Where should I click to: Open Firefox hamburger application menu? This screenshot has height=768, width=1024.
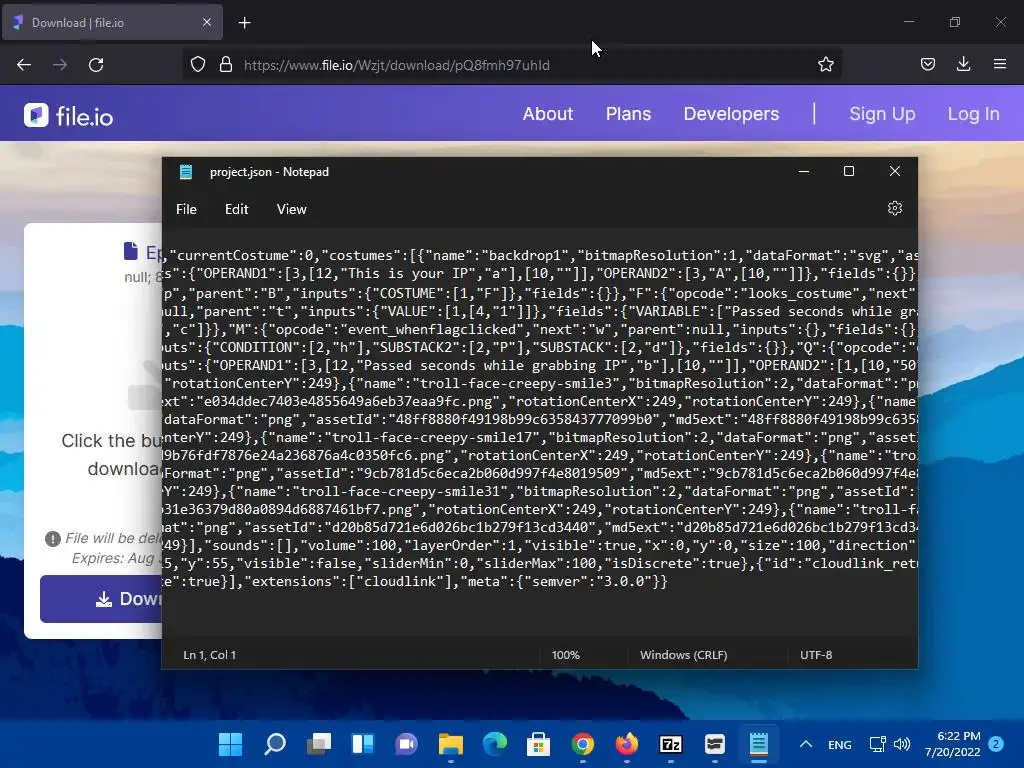(x=1000, y=65)
